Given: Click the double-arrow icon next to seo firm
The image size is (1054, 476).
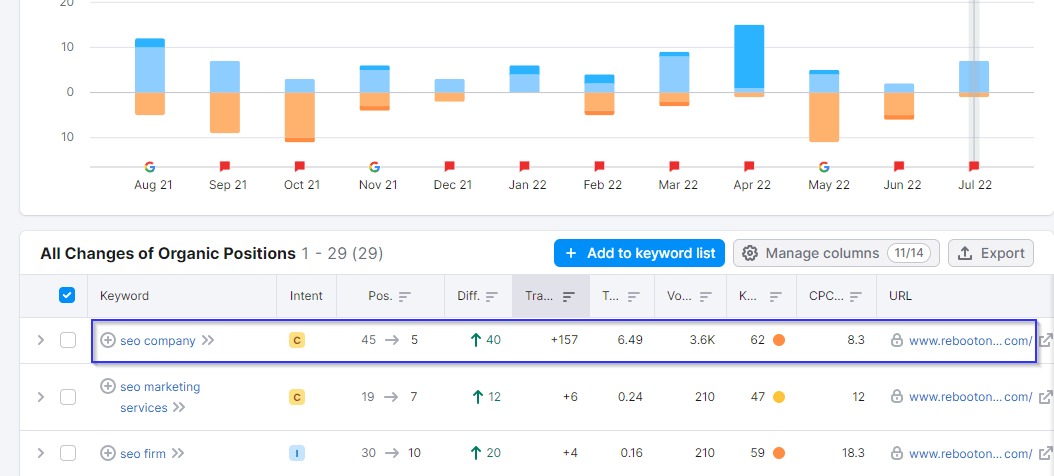Looking at the screenshot, I should click(x=178, y=454).
